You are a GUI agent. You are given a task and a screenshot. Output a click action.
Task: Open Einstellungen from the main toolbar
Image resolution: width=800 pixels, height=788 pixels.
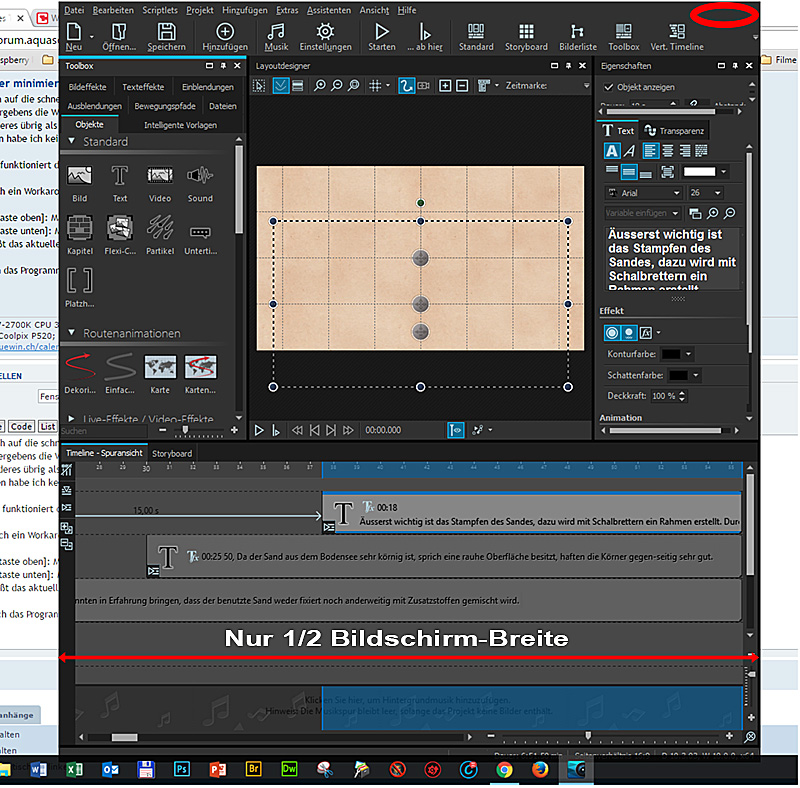(x=325, y=37)
